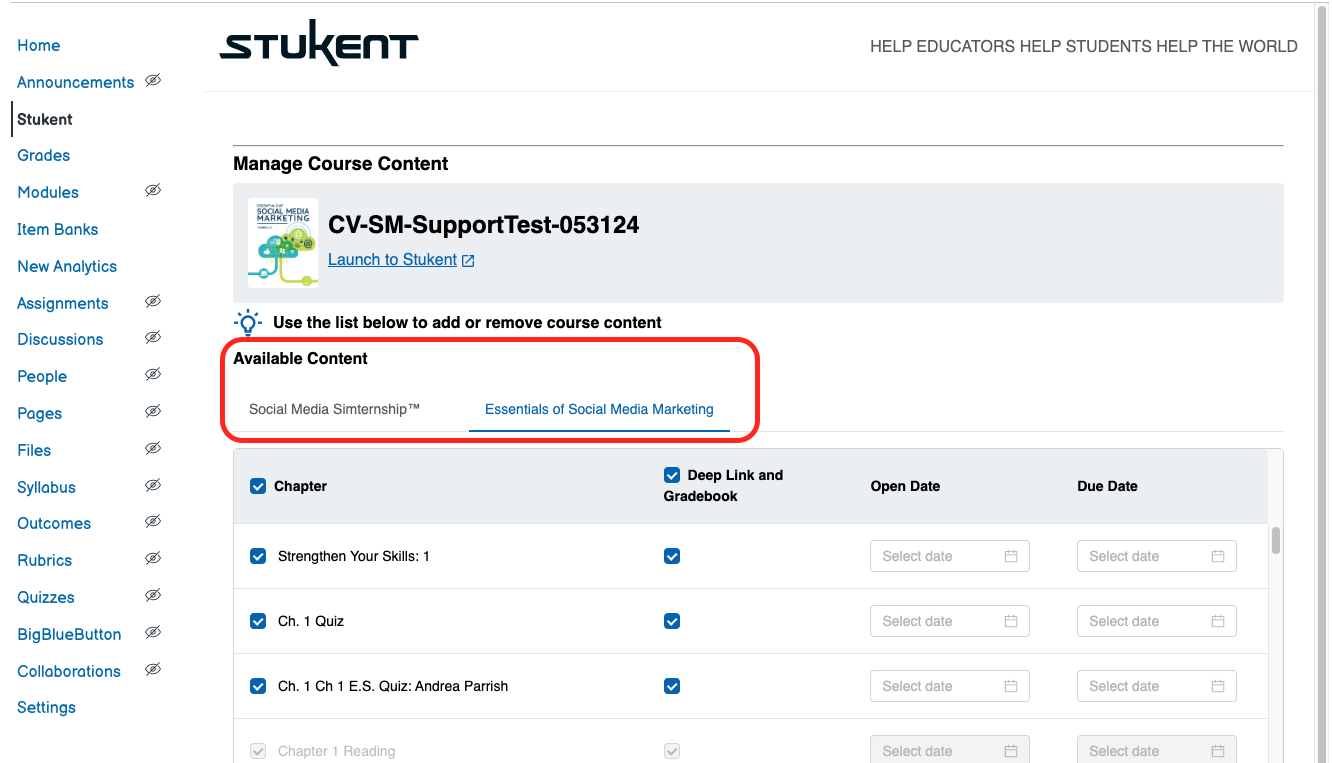Click due date field for Ch. 1 Quiz

point(1157,621)
